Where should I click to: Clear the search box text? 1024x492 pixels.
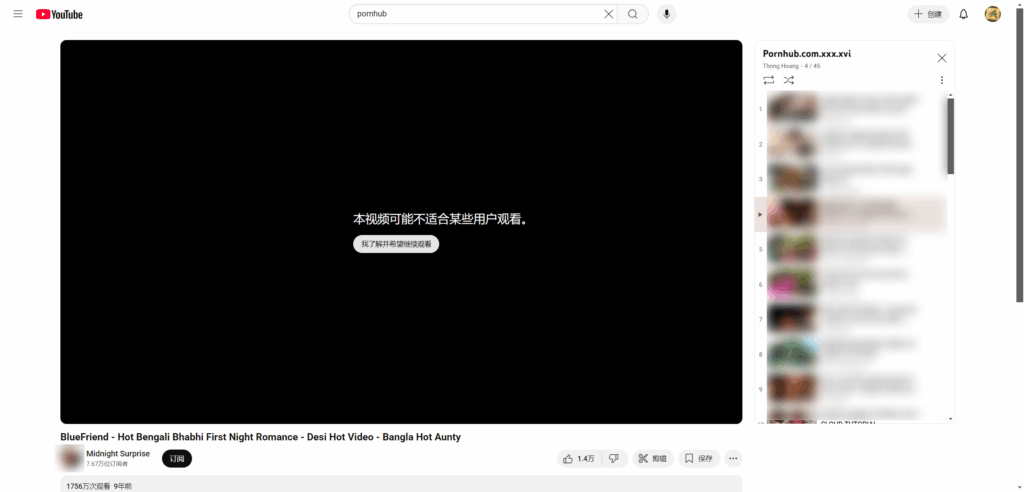coord(608,14)
